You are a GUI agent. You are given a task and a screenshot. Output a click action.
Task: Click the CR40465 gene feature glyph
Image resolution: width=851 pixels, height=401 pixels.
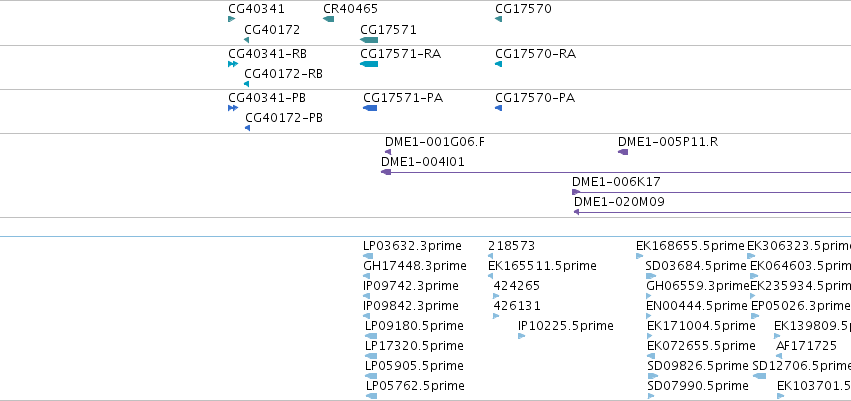coord(328,19)
